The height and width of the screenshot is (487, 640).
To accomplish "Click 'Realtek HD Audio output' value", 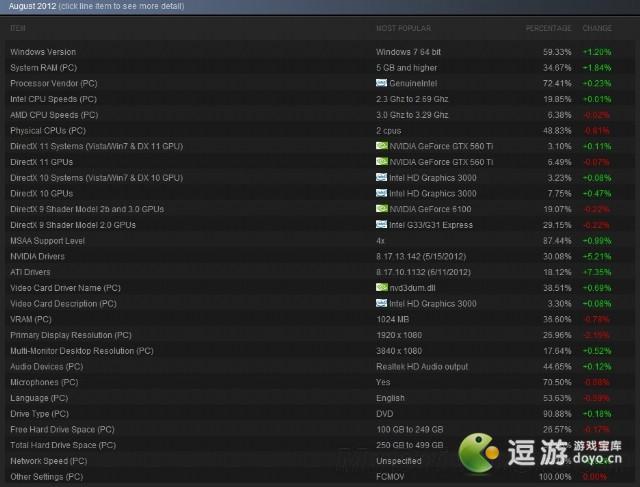I will [422, 367].
